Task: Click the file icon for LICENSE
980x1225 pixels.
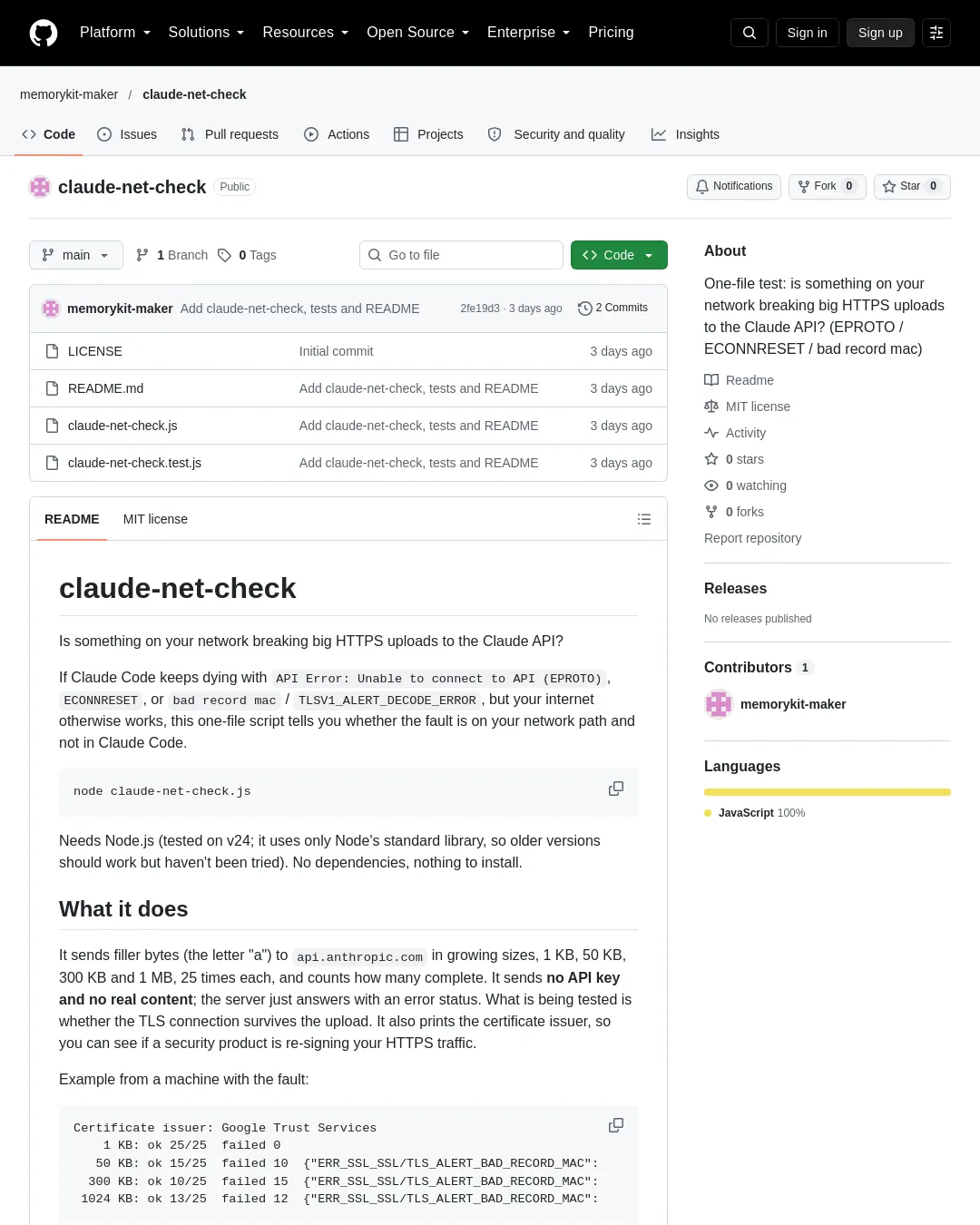Action: pos(53,351)
